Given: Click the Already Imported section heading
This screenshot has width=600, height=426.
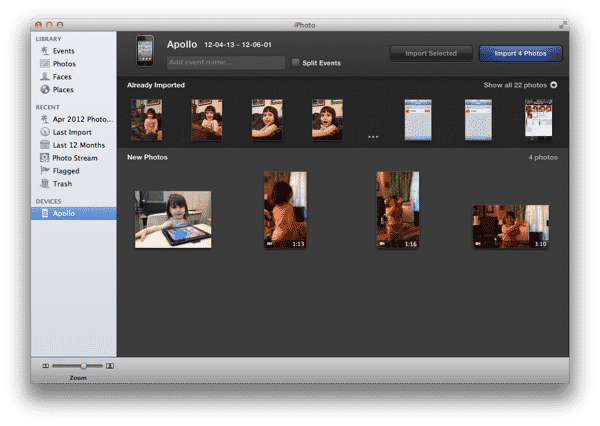Looking at the screenshot, I should [x=156, y=85].
